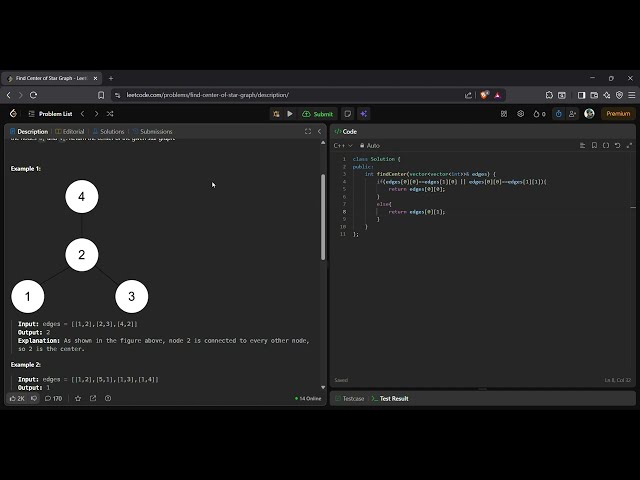Viewport: 640px width, 480px height.
Task: Click node 4 in the star graph
Action: point(82,196)
